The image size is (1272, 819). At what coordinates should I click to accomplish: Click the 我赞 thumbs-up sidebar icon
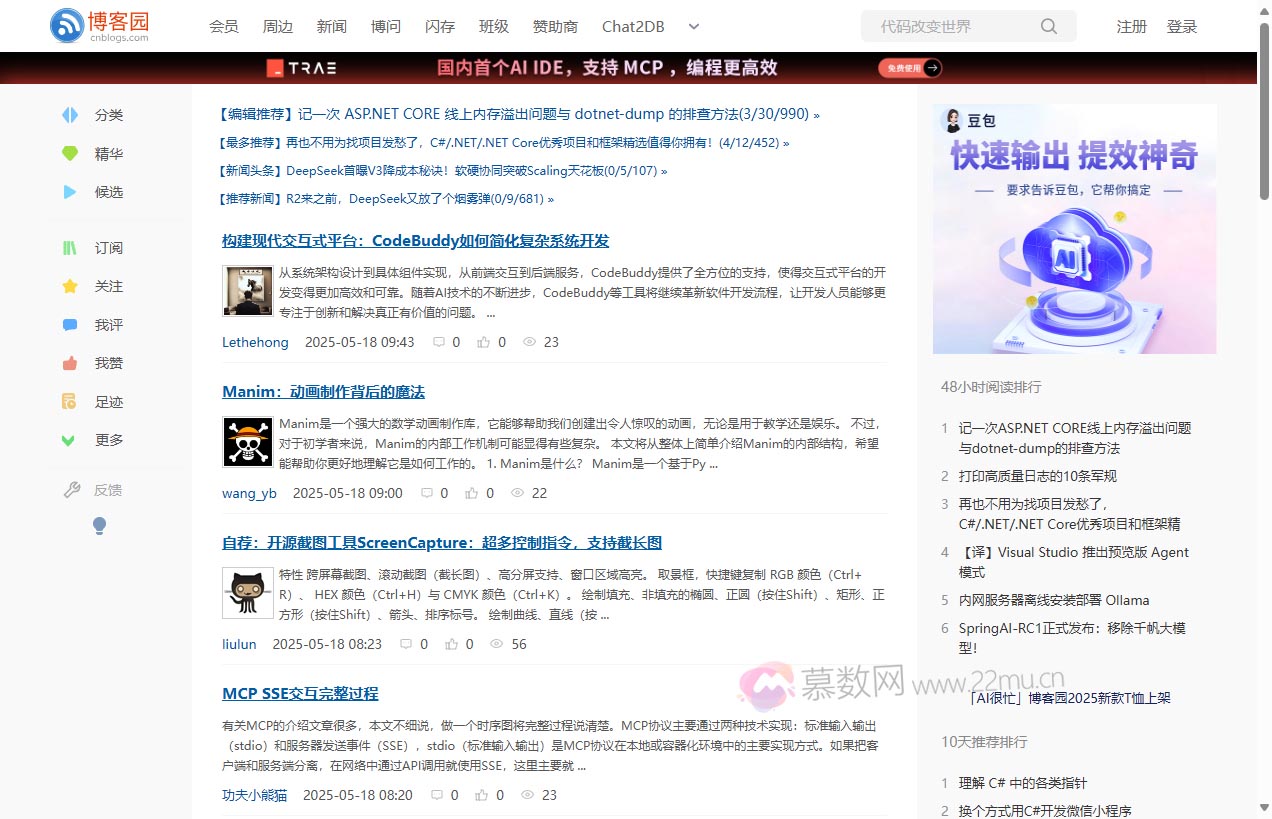coord(69,364)
